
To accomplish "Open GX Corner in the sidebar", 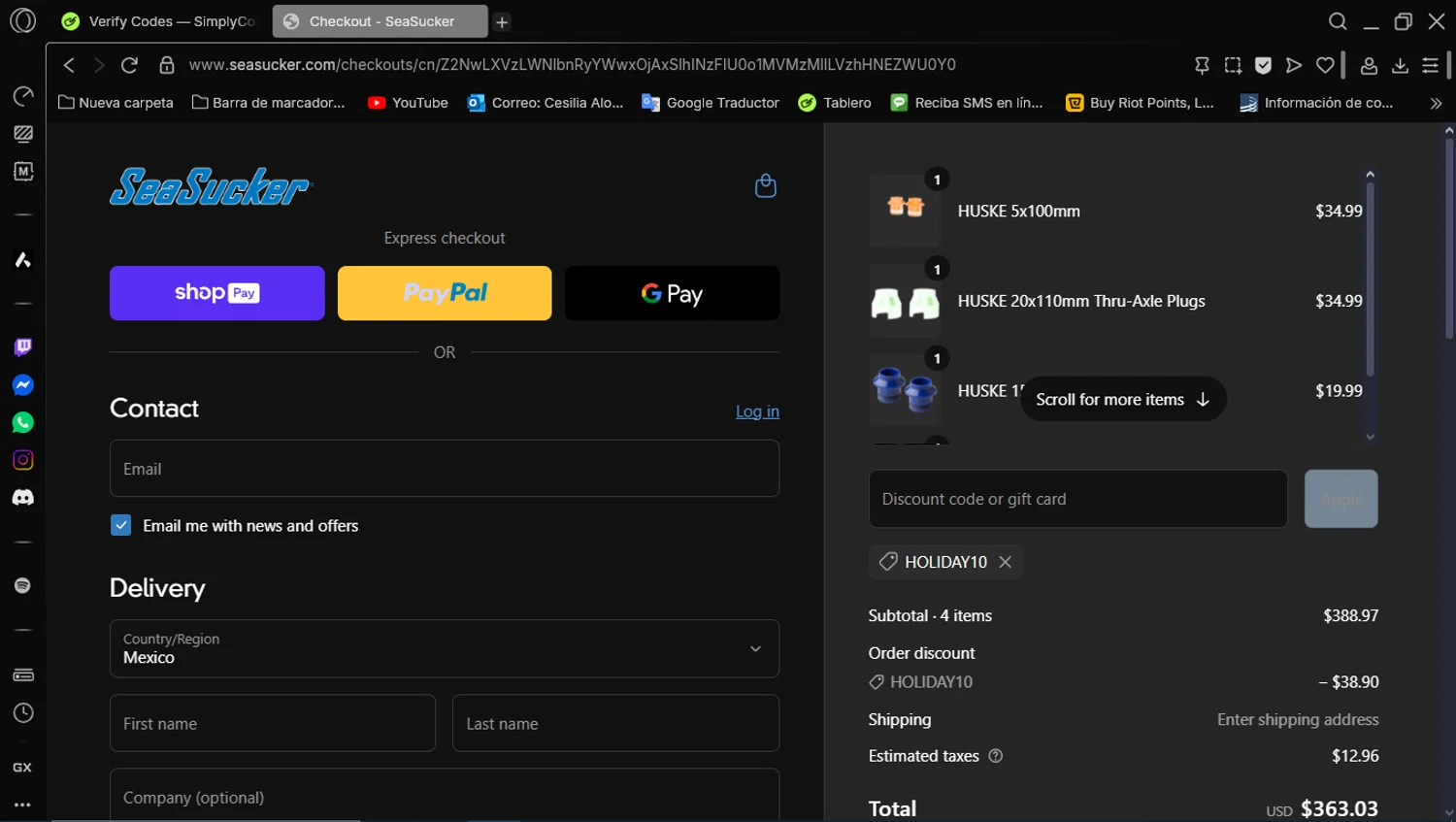I will (22, 767).
